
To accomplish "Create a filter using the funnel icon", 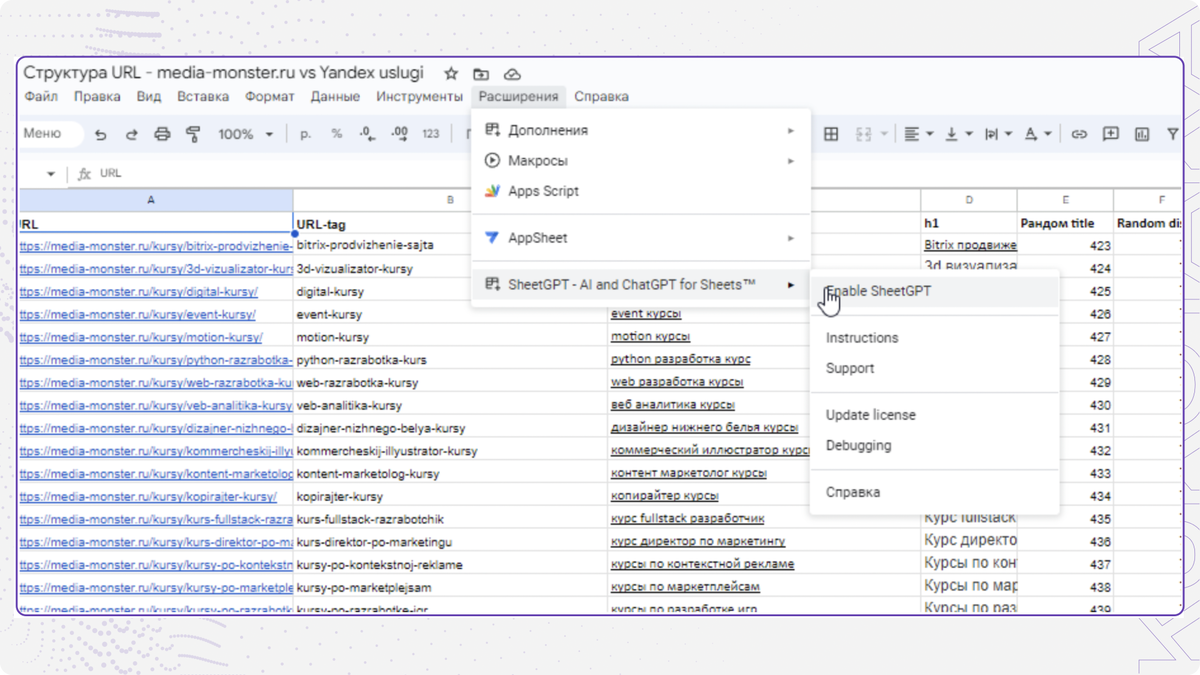I will 1173,134.
